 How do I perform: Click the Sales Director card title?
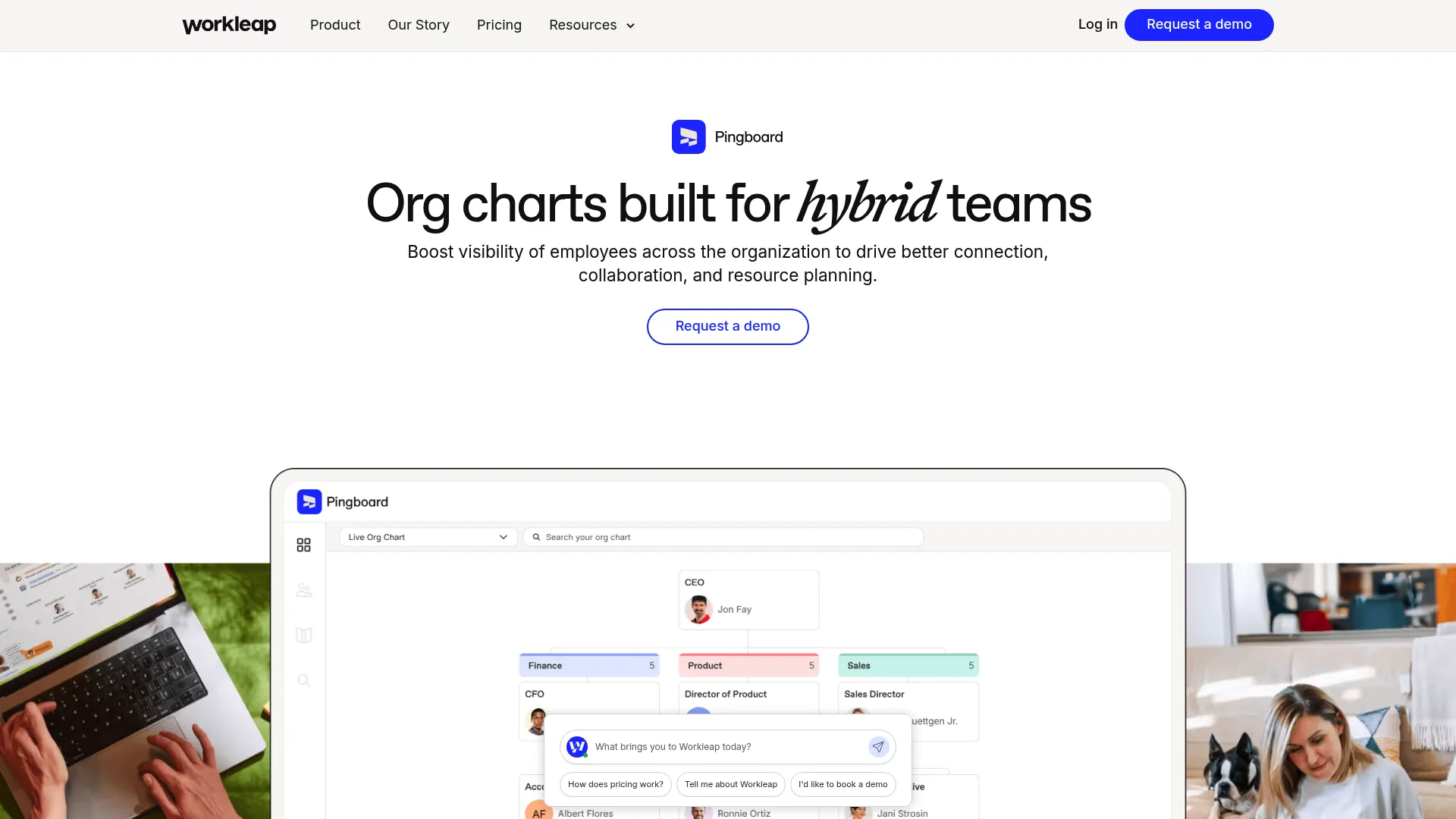(874, 694)
